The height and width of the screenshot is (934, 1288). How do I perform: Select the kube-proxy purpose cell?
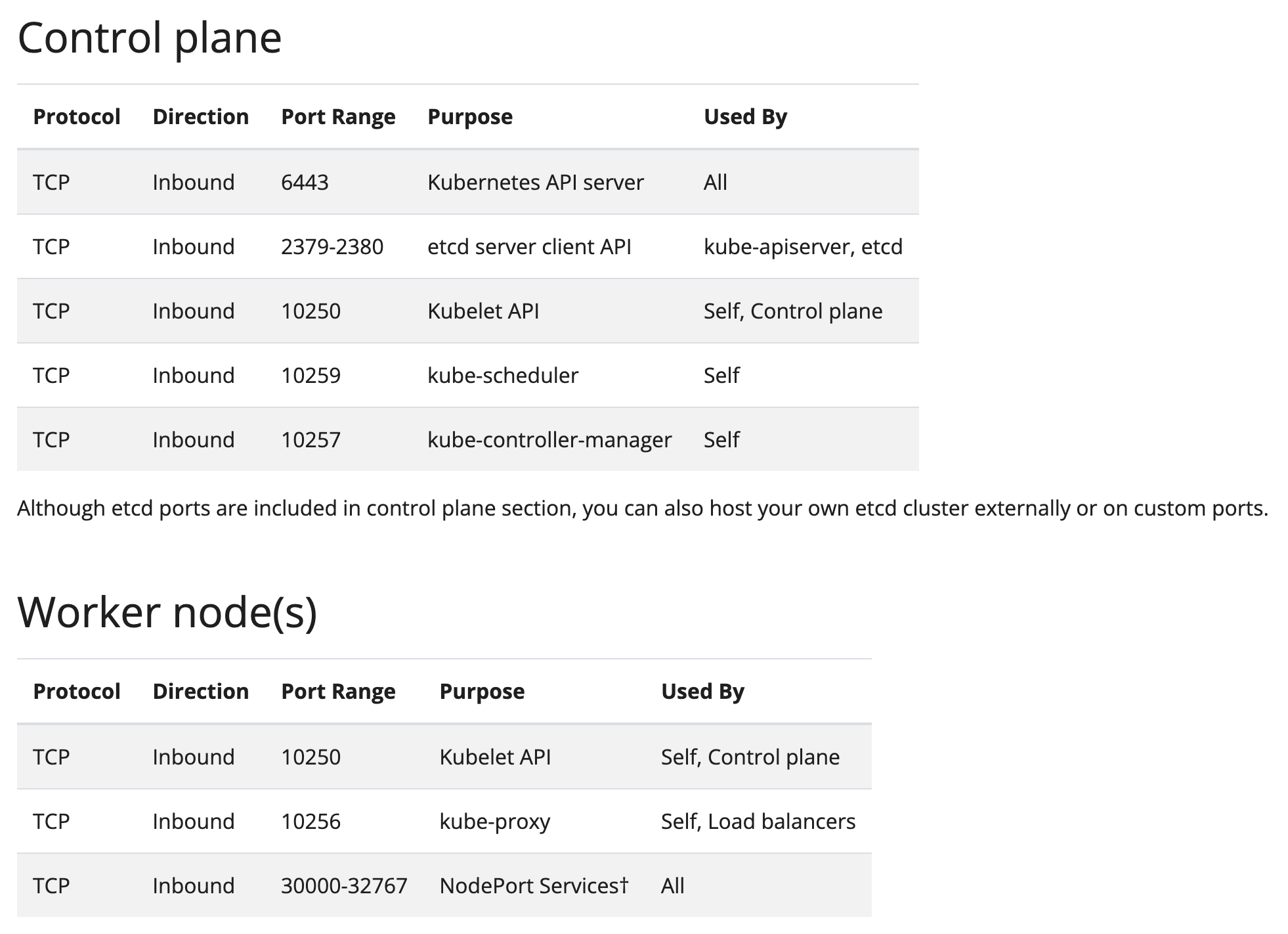(x=495, y=821)
